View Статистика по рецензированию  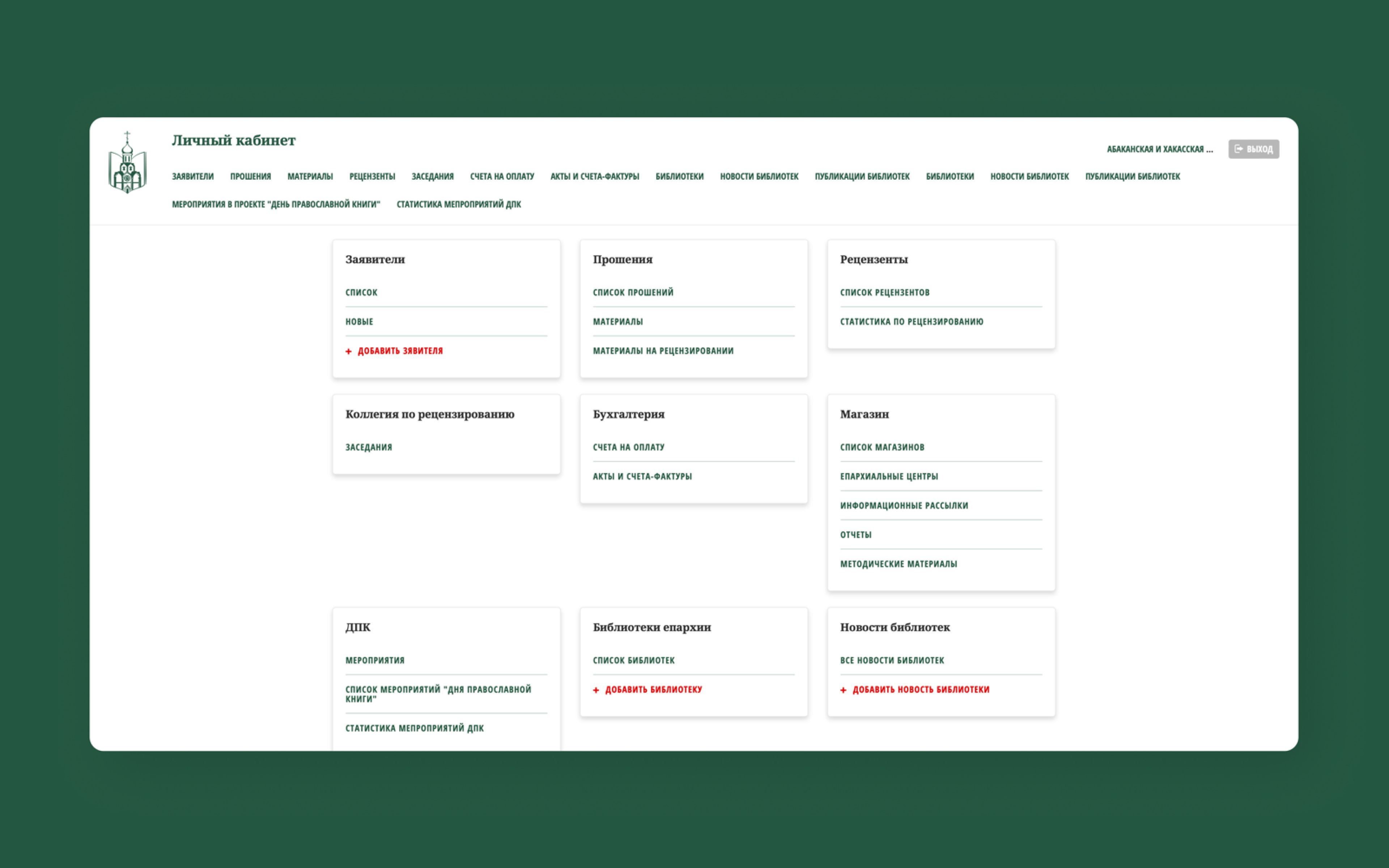[912, 322]
